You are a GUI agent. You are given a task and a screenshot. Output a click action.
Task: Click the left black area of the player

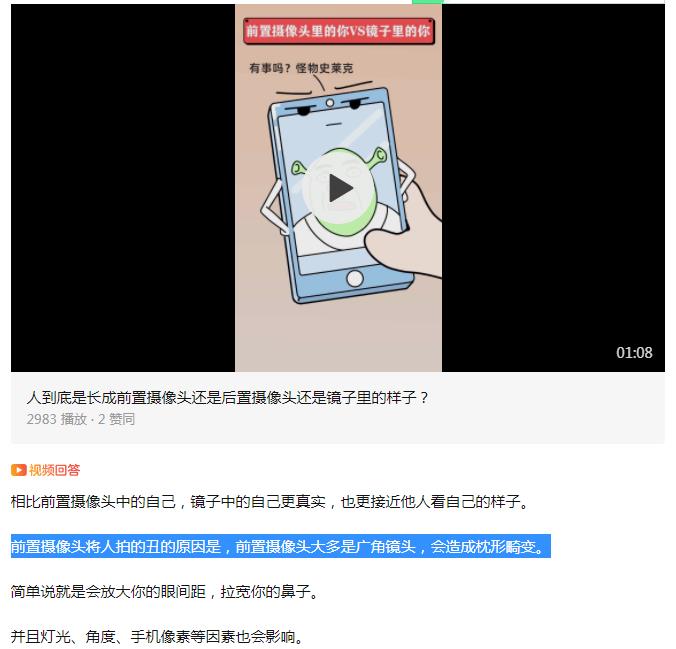tap(123, 188)
